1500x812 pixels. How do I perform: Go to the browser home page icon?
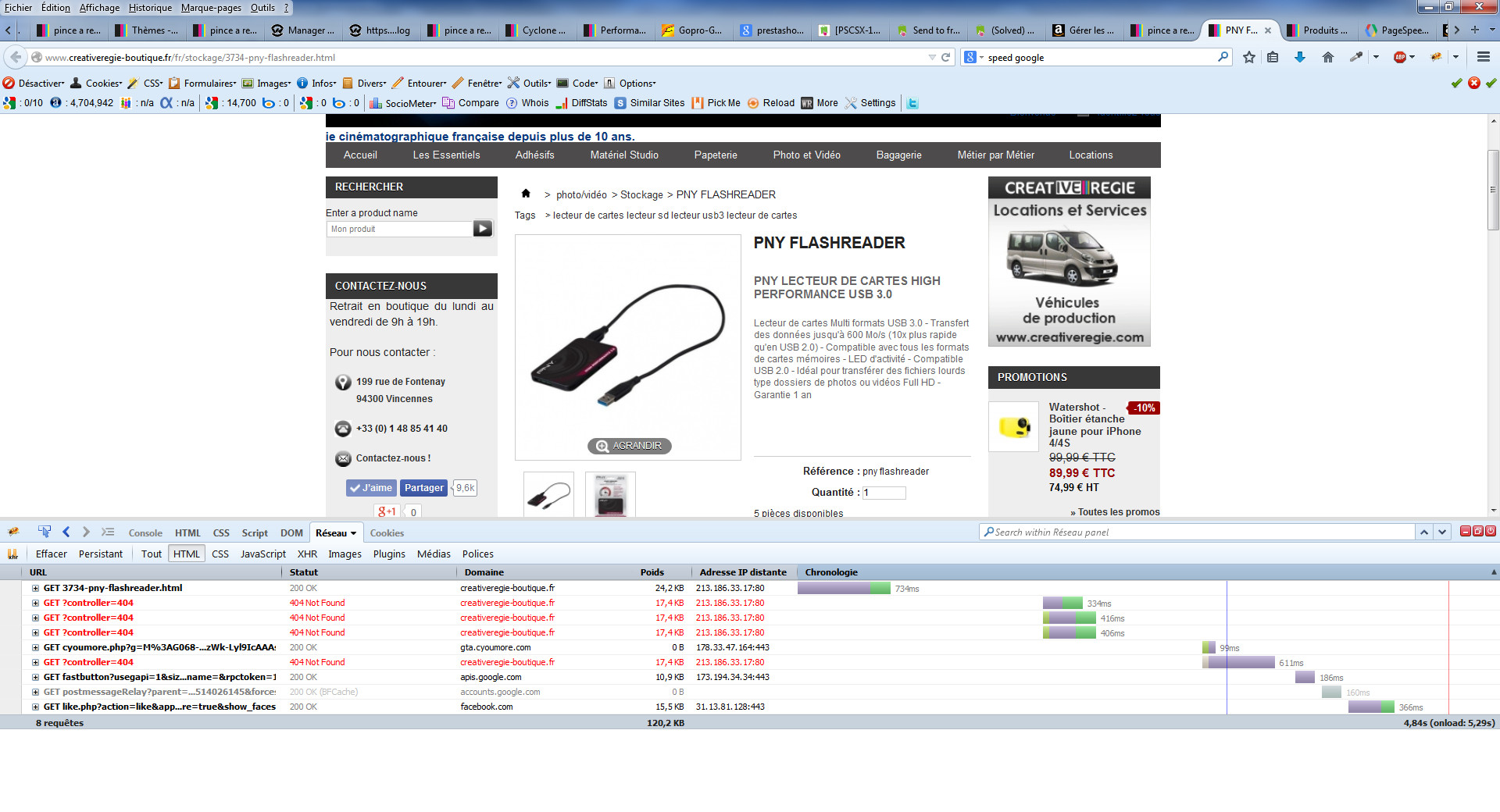click(x=1327, y=57)
